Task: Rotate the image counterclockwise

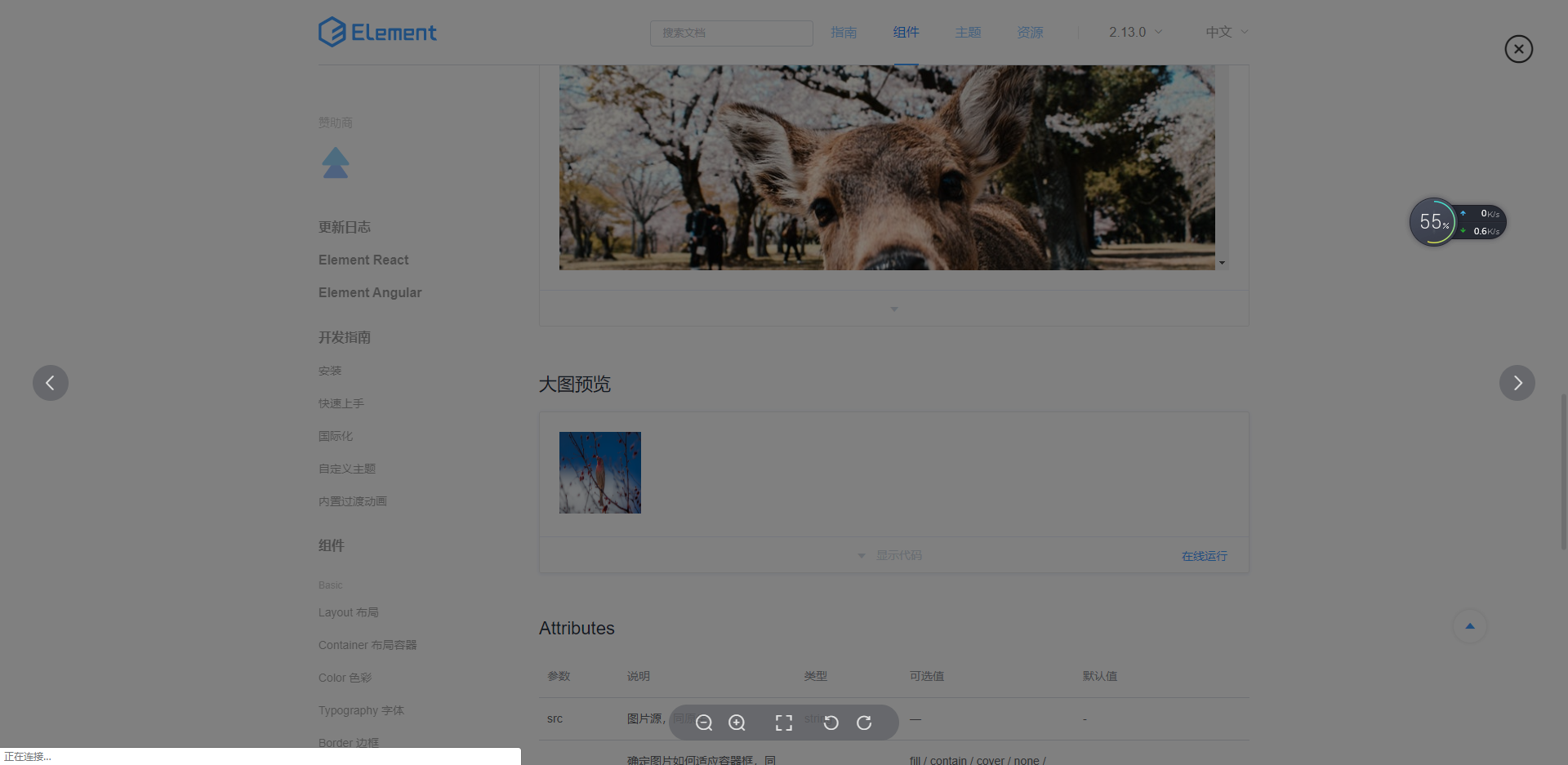Action: 831,723
